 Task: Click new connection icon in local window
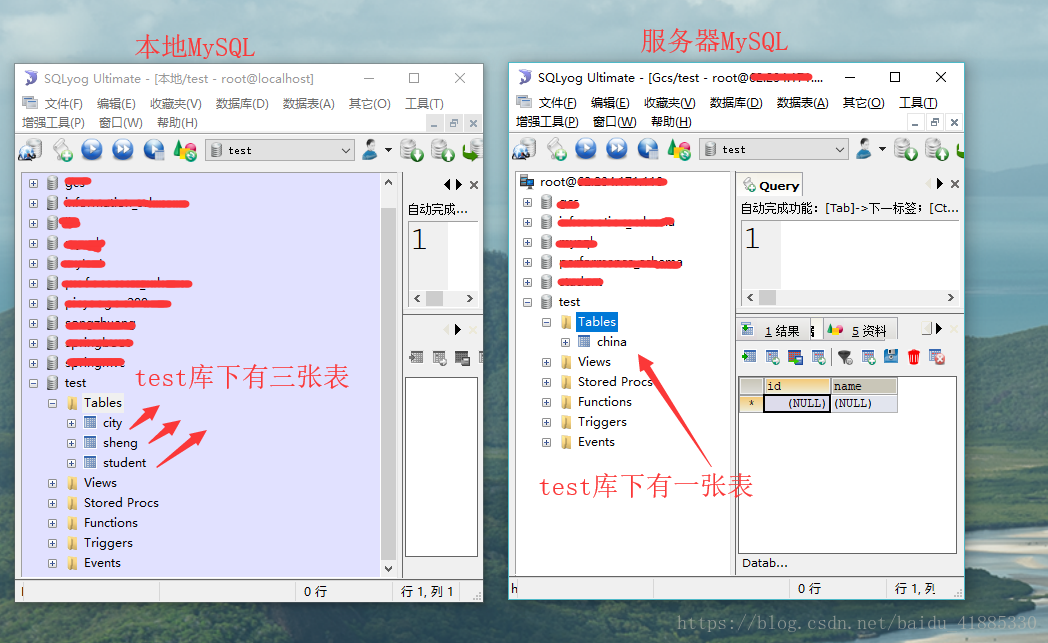[x=29, y=150]
